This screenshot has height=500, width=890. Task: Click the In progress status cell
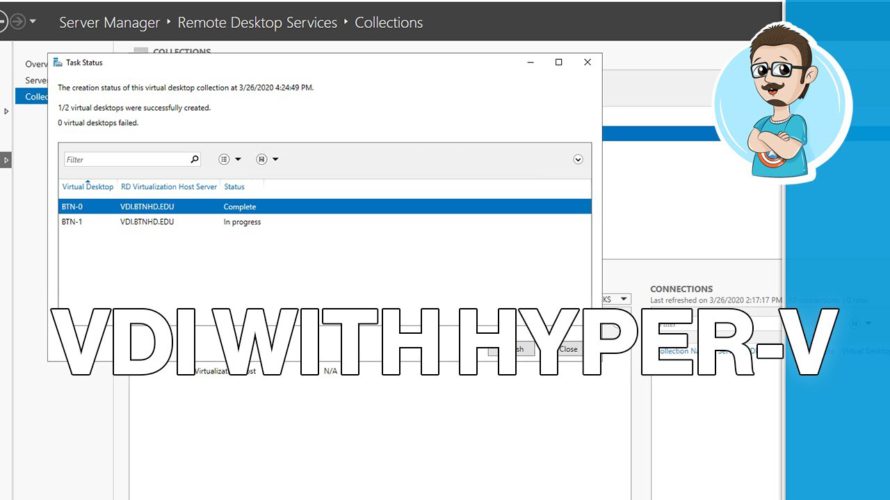[242, 222]
